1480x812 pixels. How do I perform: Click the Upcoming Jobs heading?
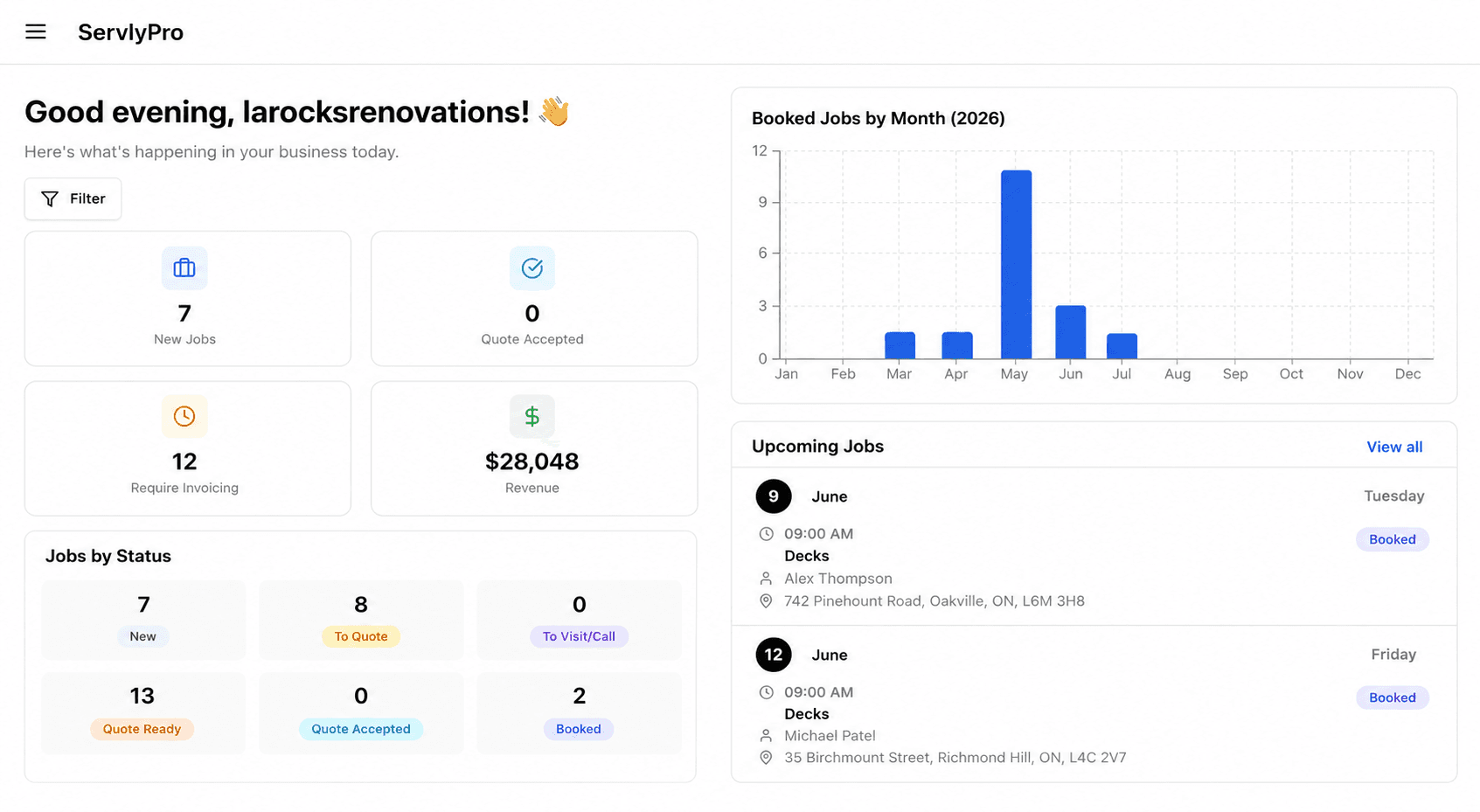point(818,447)
